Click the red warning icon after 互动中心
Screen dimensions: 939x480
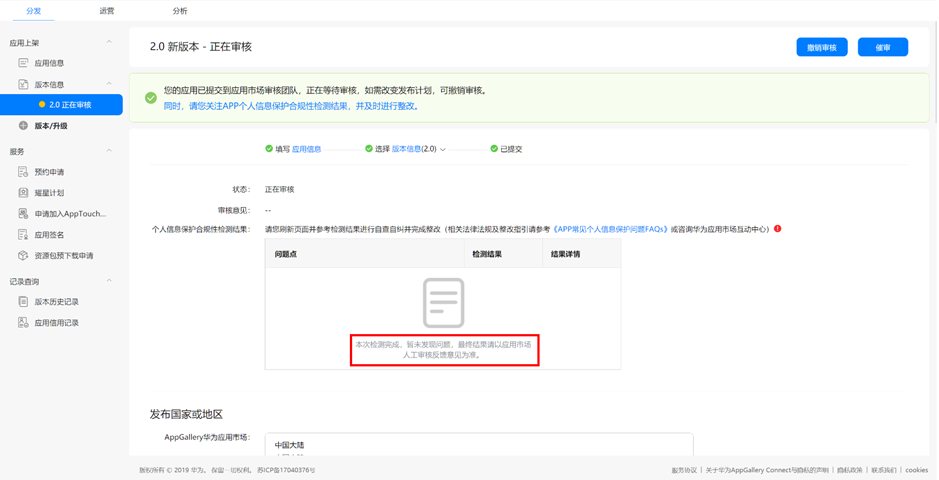pos(778,229)
